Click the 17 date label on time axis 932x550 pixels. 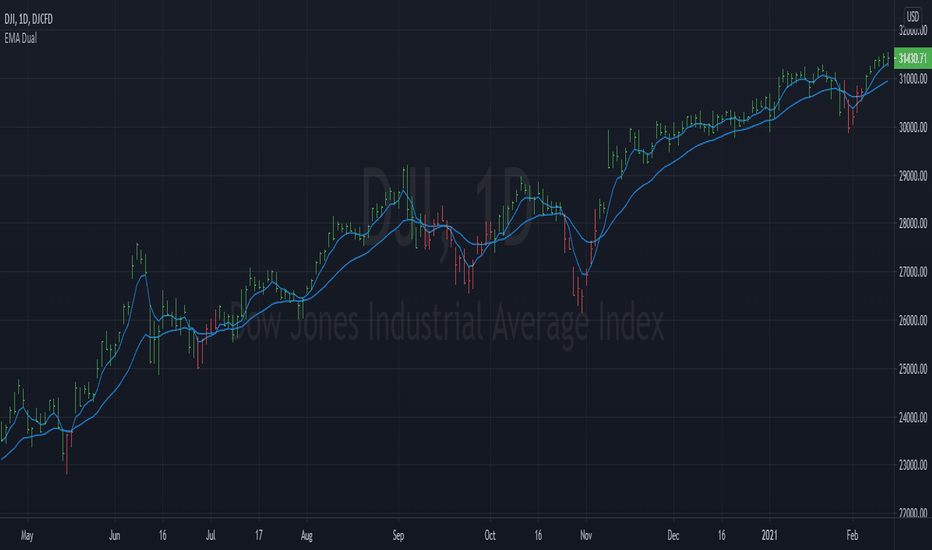[x=259, y=536]
